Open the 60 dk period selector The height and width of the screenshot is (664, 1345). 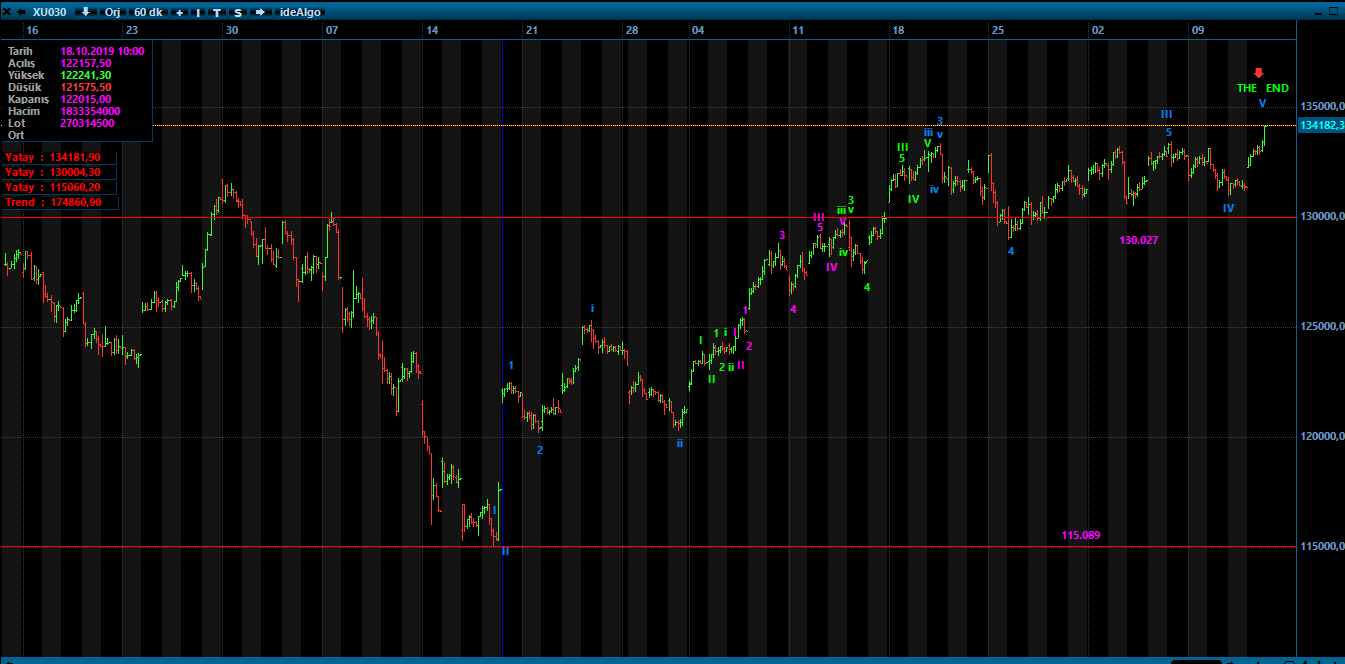coord(148,12)
